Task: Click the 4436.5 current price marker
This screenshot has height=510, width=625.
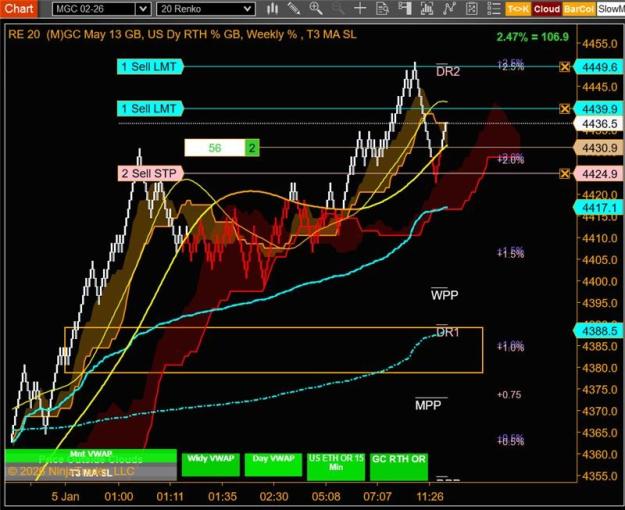Action: (599, 124)
